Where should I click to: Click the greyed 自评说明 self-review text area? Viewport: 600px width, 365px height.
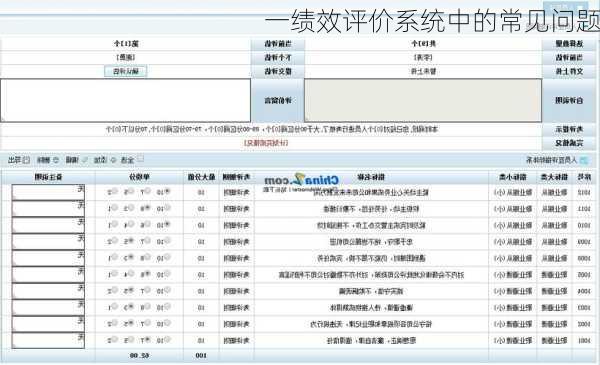(423, 100)
